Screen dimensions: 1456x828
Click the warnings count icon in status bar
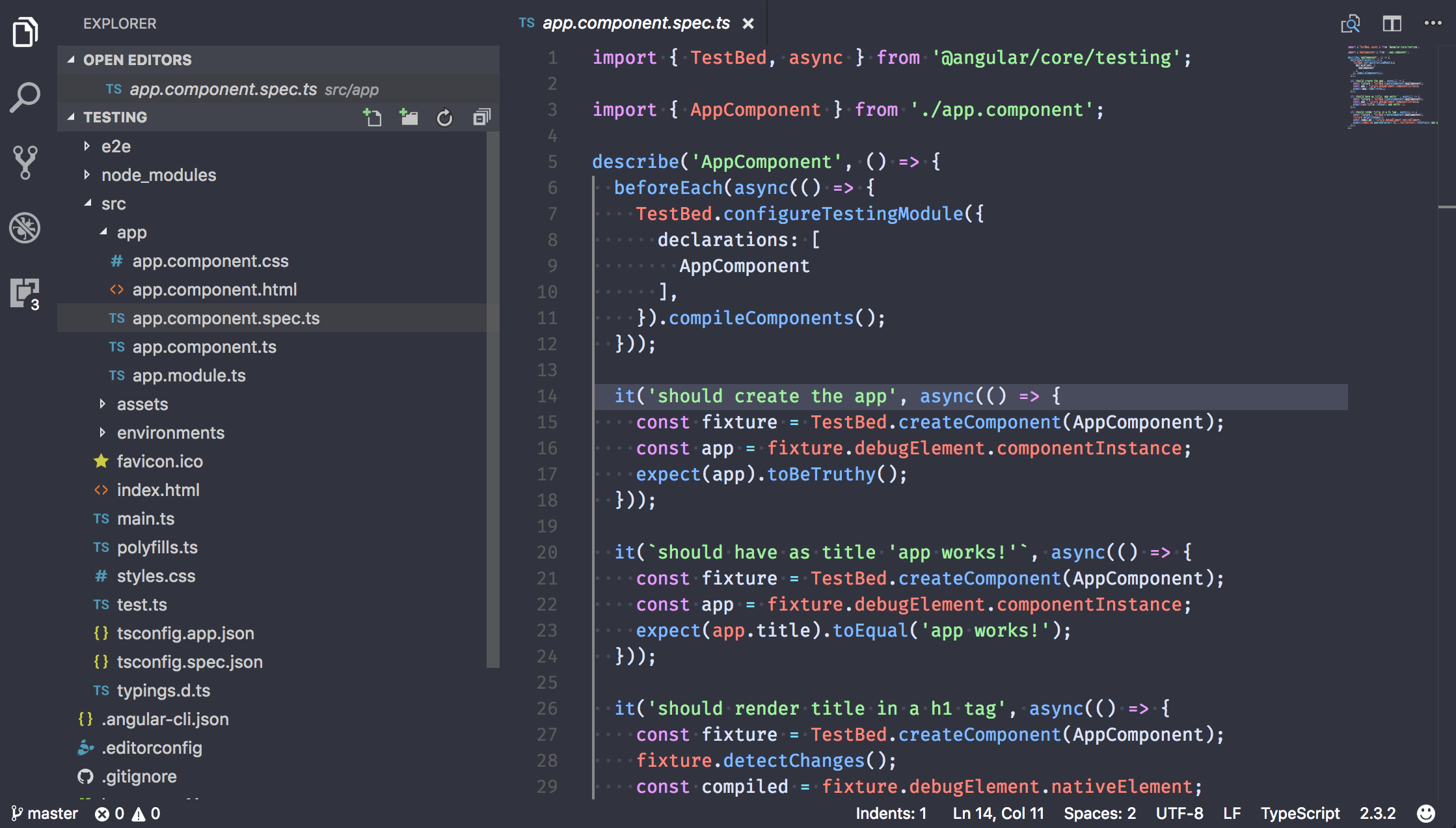click(139, 814)
